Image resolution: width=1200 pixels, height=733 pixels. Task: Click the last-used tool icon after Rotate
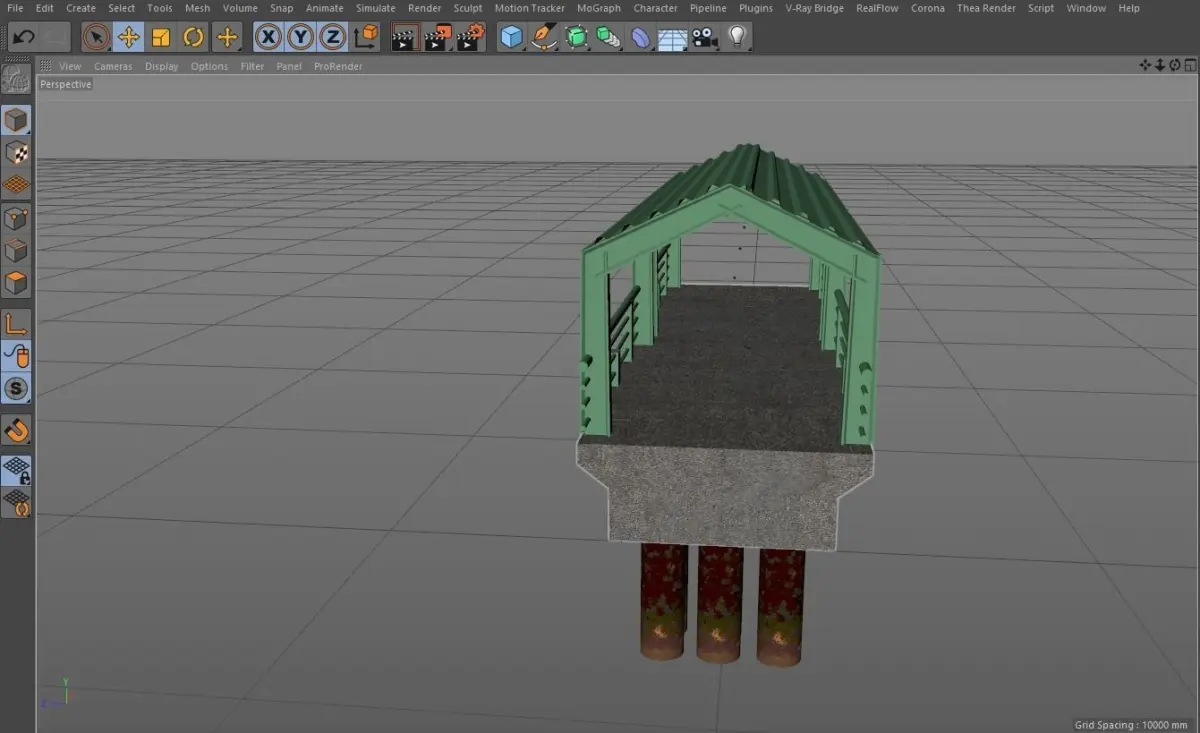pos(227,38)
